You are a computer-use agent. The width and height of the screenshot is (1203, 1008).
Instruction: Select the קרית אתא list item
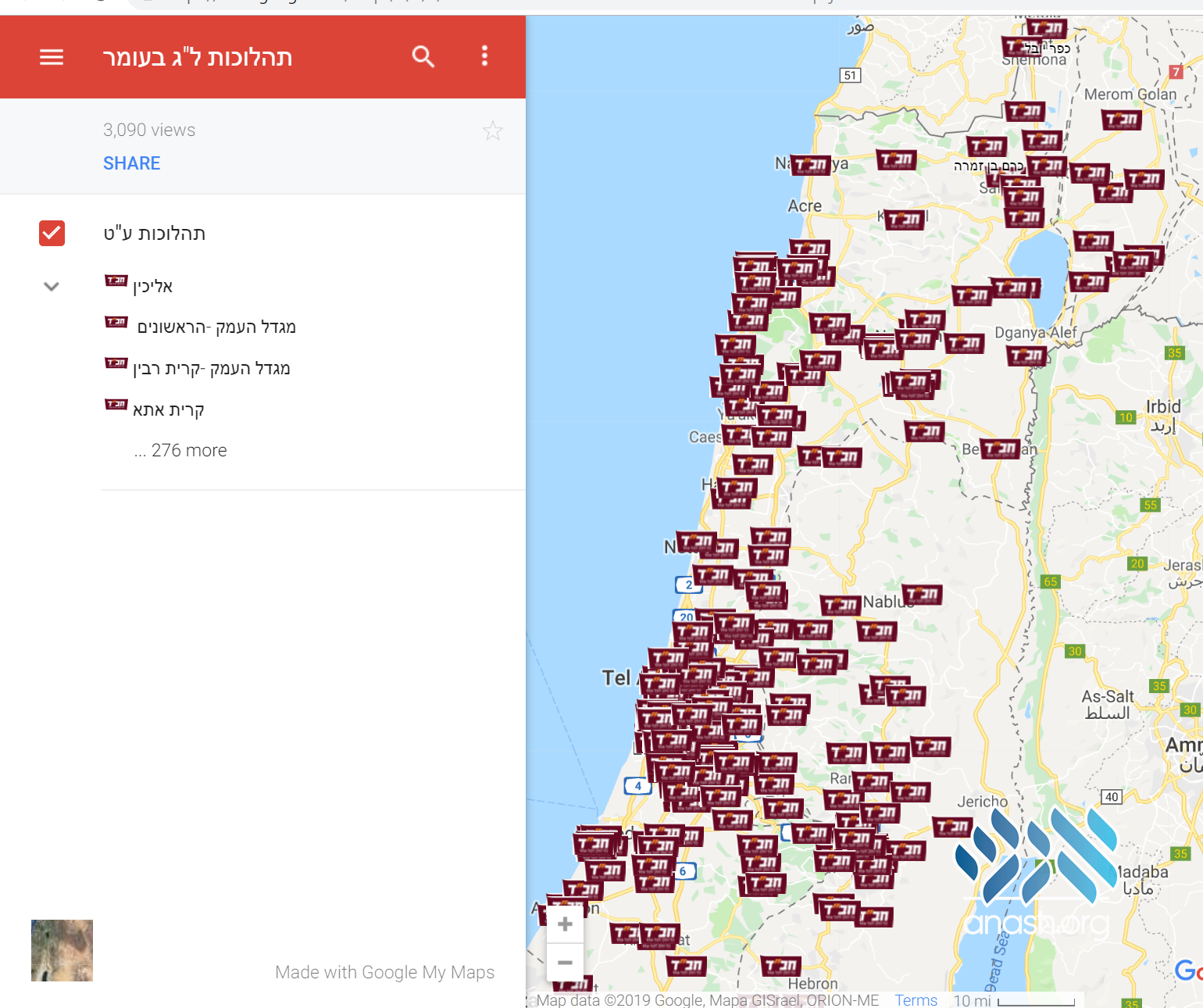point(168,409)
